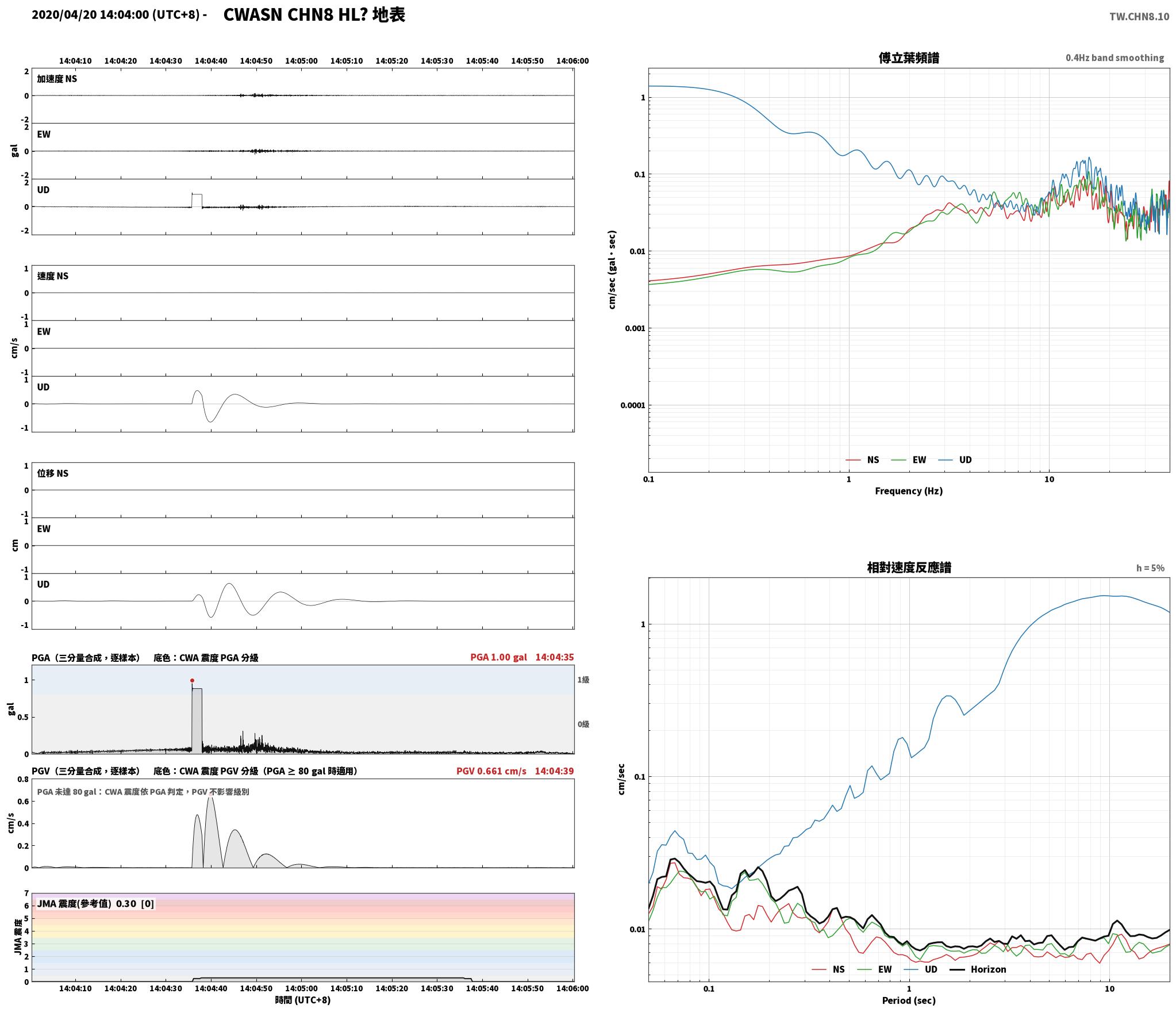Click the red PGA peak marker dot
The image size is (1176, 1012).
click(192, 680)
